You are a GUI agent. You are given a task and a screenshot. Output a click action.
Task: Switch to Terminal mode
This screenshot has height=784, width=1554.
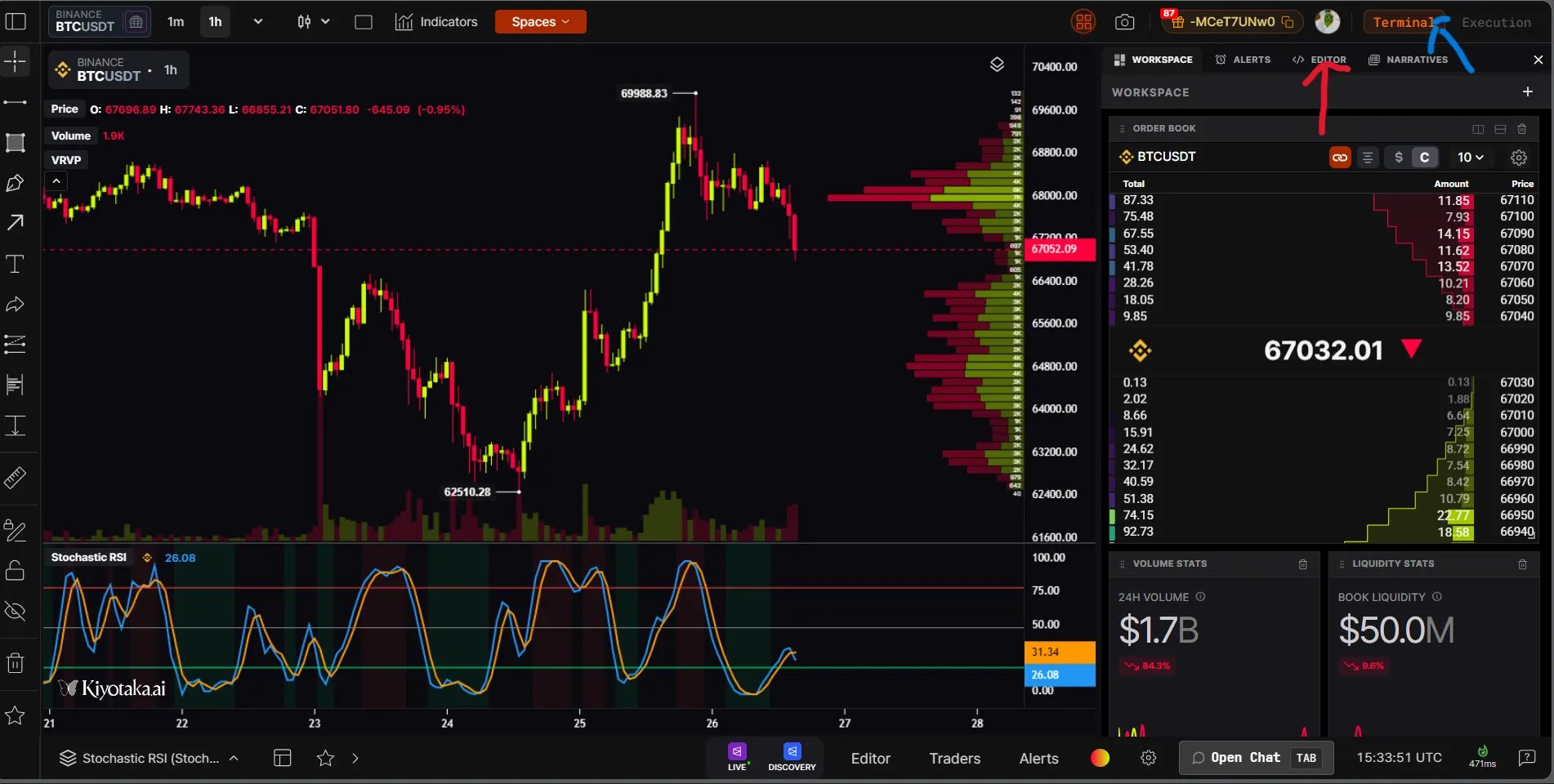pos(1404,22)
